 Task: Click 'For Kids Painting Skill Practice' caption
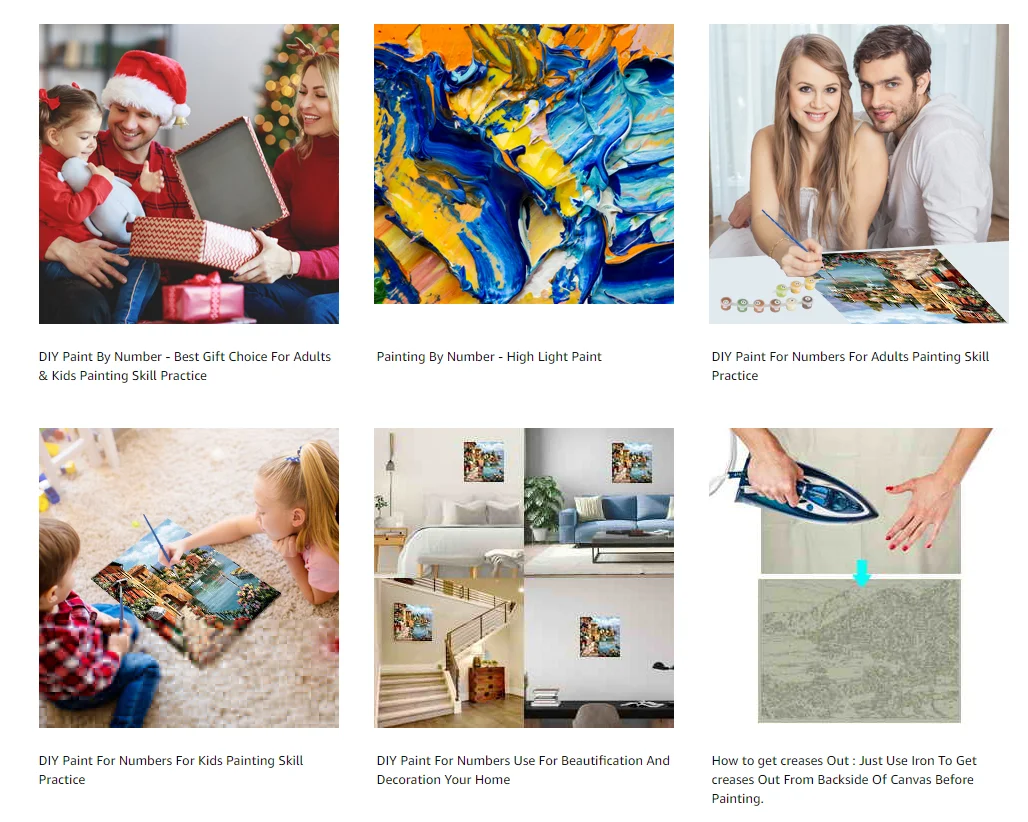pyautogui.click(x=170, y=770)
